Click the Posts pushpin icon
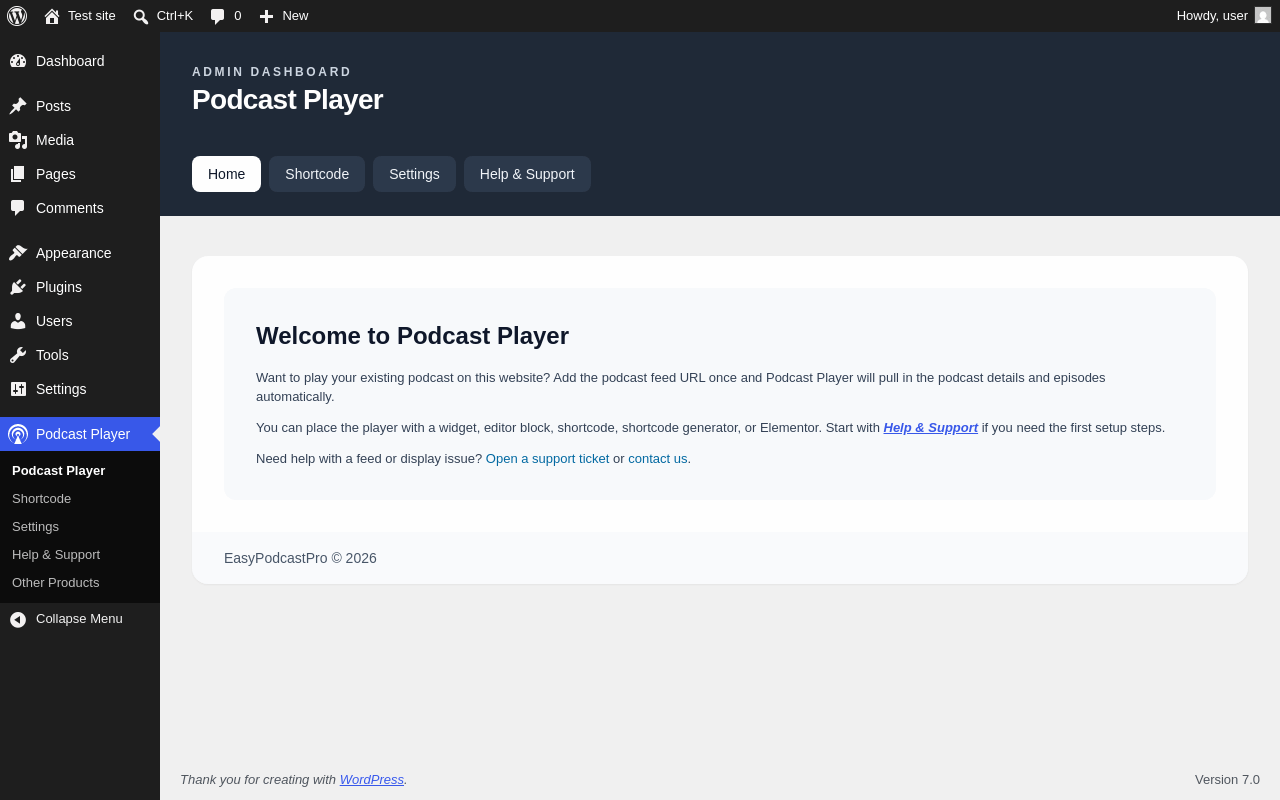Viewport: 1280px width, 800px height. point(18,106)
